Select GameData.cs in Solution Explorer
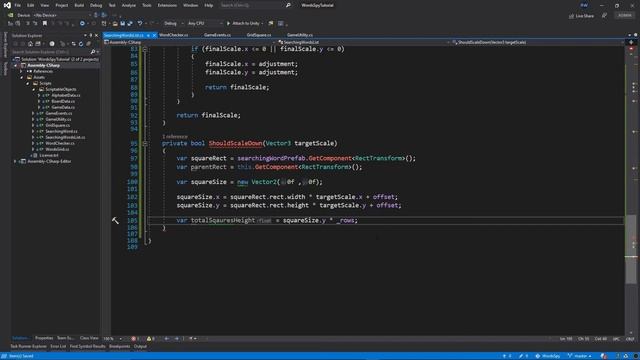This screenshot has width=640, height=360. [x=63, y=107]
